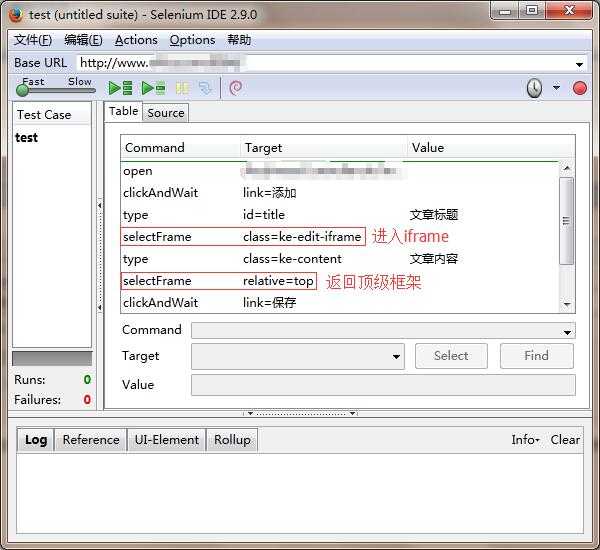Screen dimensions: 600x550
Task: Minimize the Selenium IDE window
Action: [x=505, y=11]
